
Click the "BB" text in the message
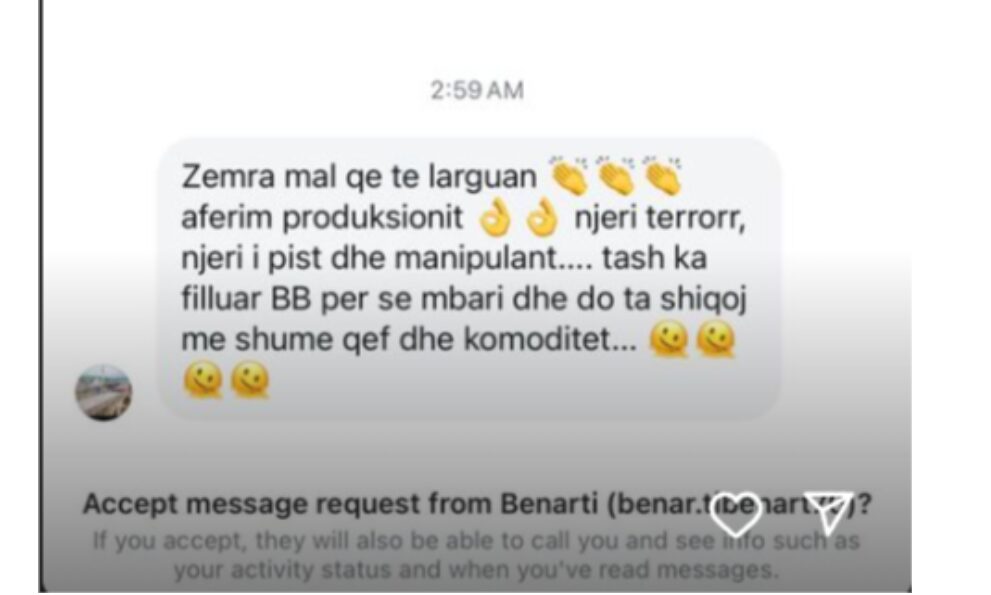291,299
